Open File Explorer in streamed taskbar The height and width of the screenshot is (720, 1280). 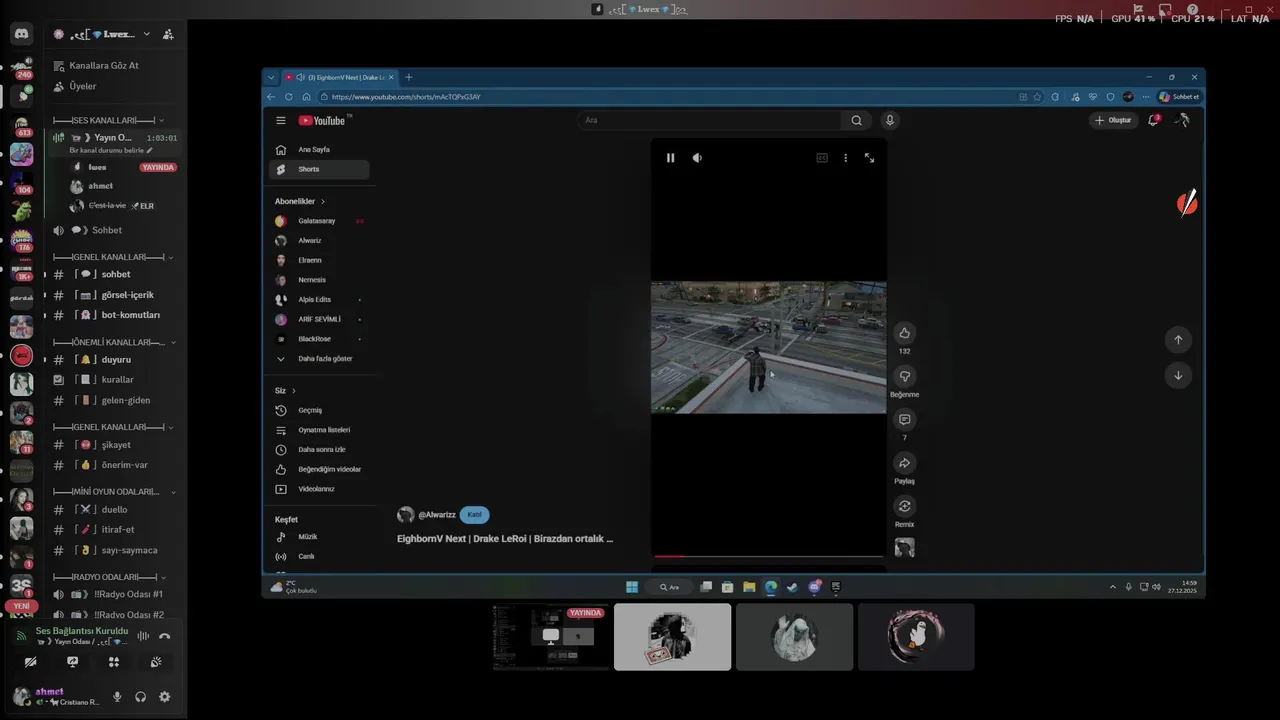point(749,587)
